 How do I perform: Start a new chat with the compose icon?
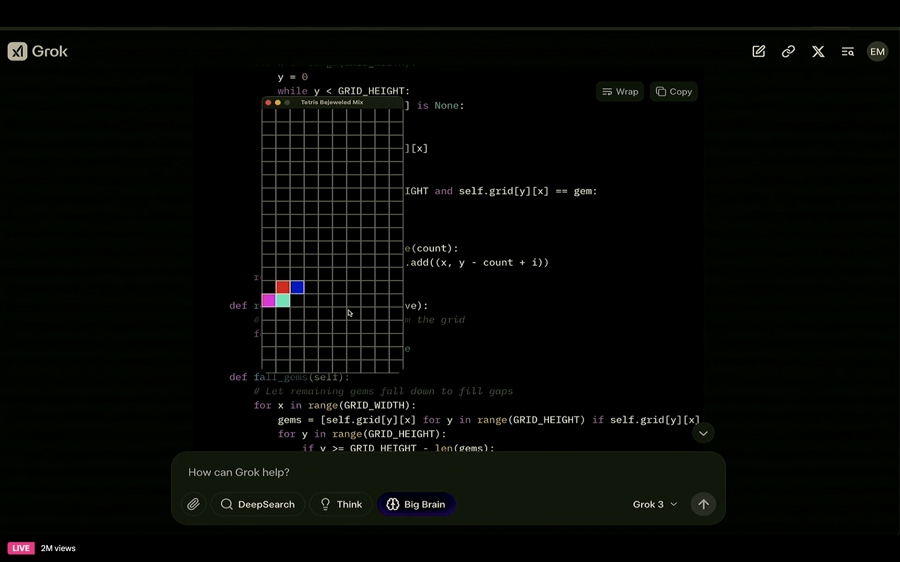(759, 51)
